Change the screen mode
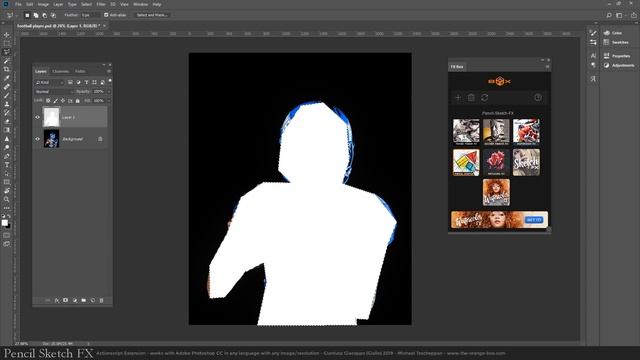Viewport: 640px width, 360px height. (x=7, y=244)
